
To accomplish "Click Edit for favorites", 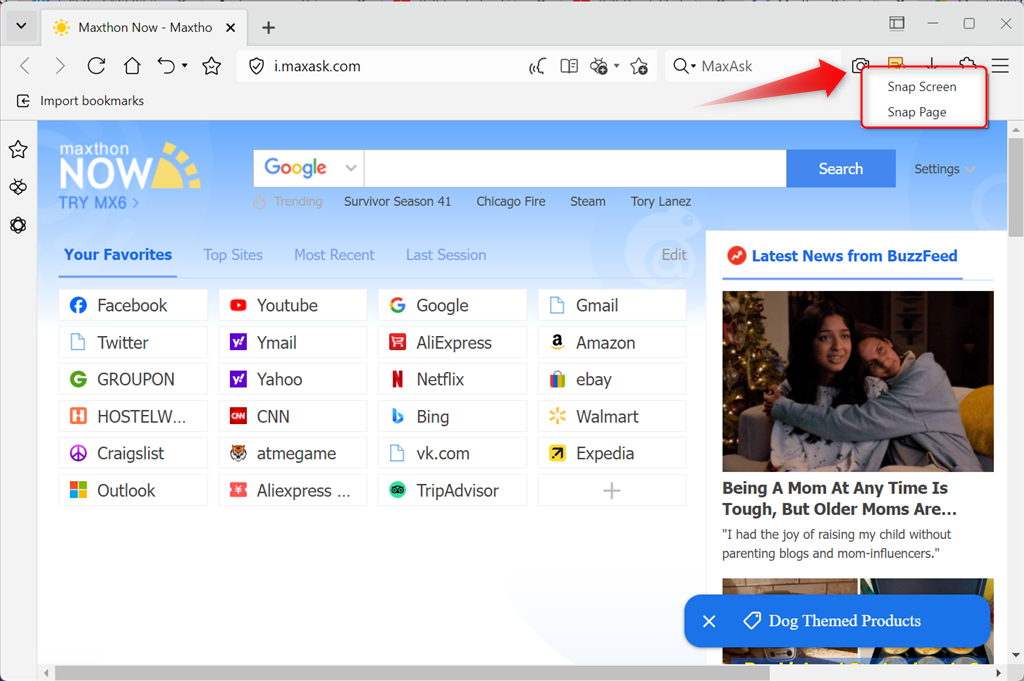I will pyautogui.click(x=674, y=255).
